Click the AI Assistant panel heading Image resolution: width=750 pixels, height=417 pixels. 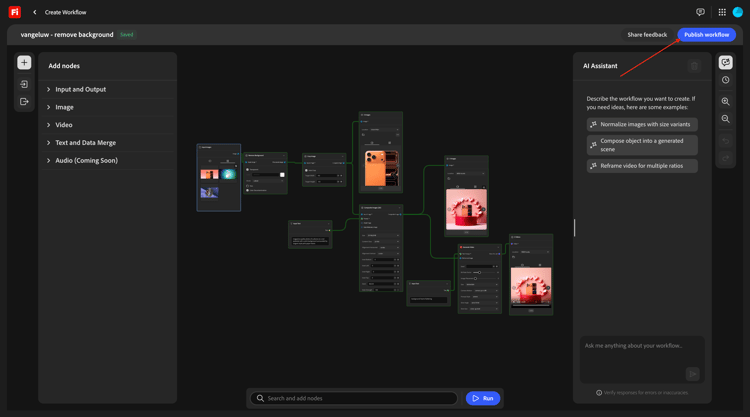[600, 66]
